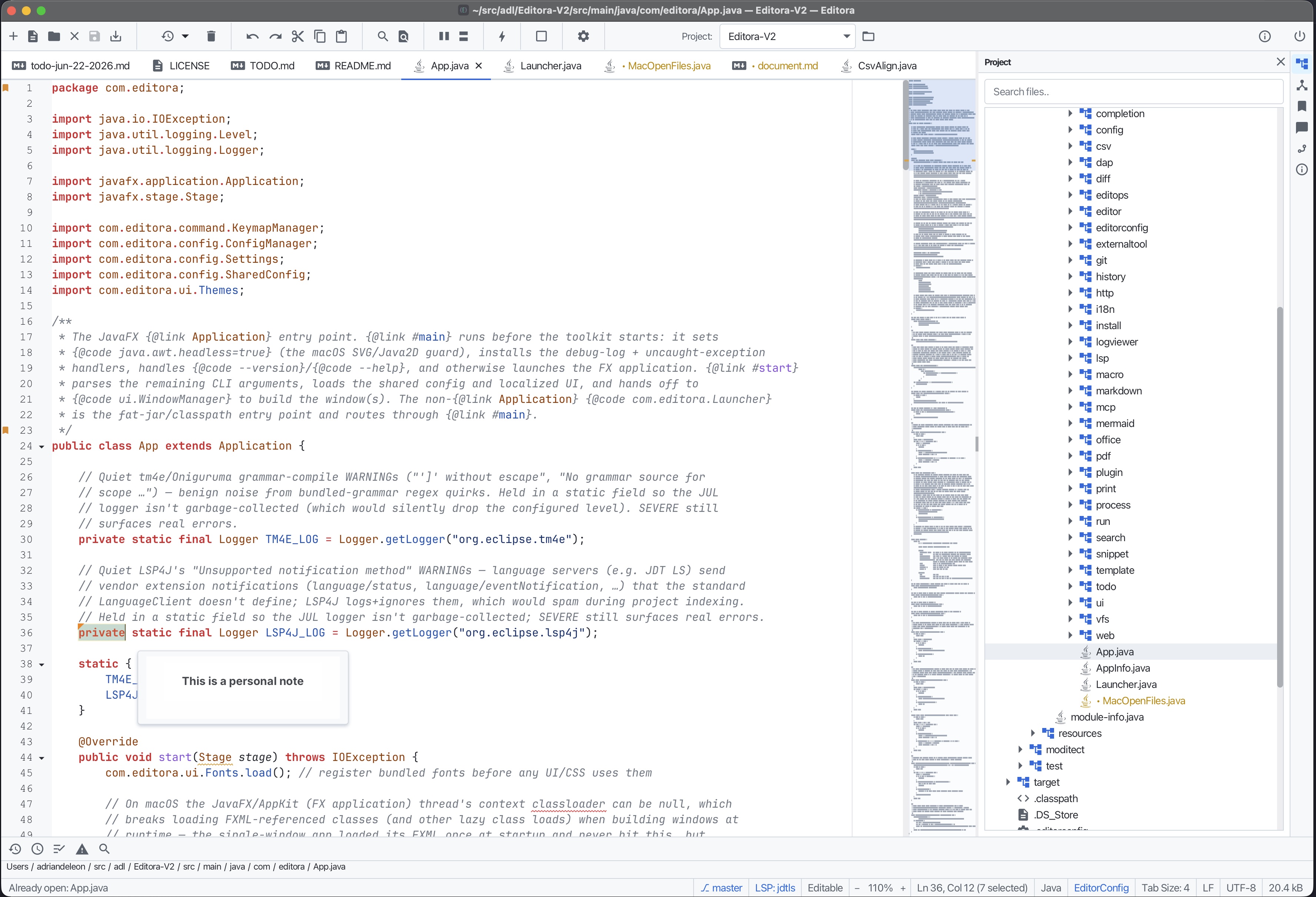1316x897 pixels.
Task: Click the lightning bolt run icon
Action: coord(502,36)
